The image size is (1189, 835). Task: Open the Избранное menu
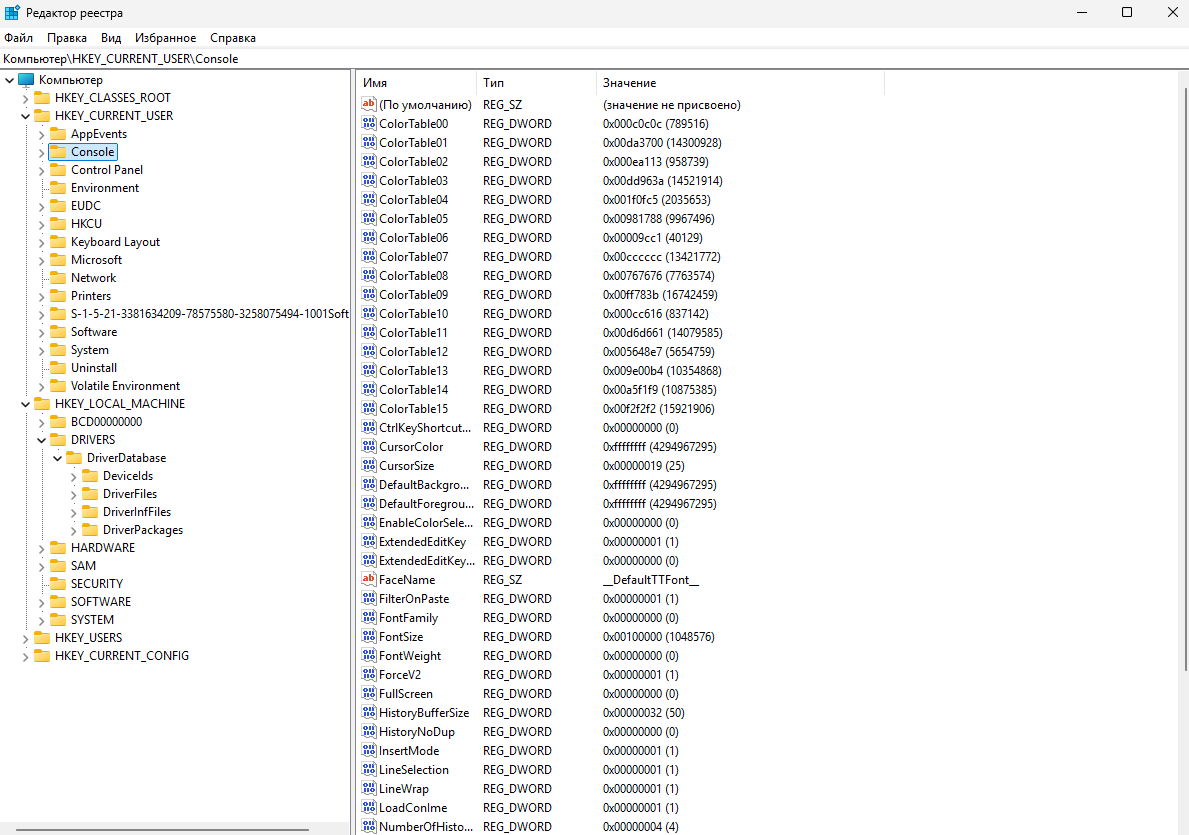click(x=165, y=38)
